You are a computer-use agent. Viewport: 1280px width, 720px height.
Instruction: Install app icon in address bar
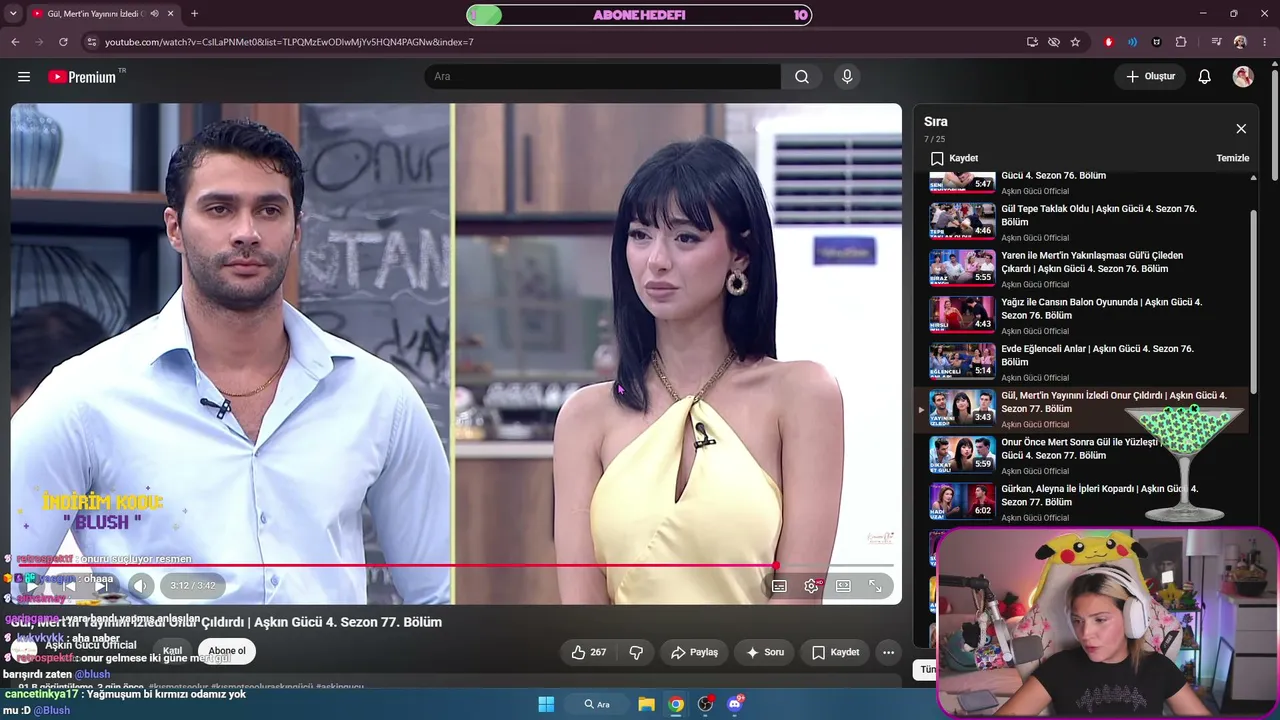[1032, 42]
